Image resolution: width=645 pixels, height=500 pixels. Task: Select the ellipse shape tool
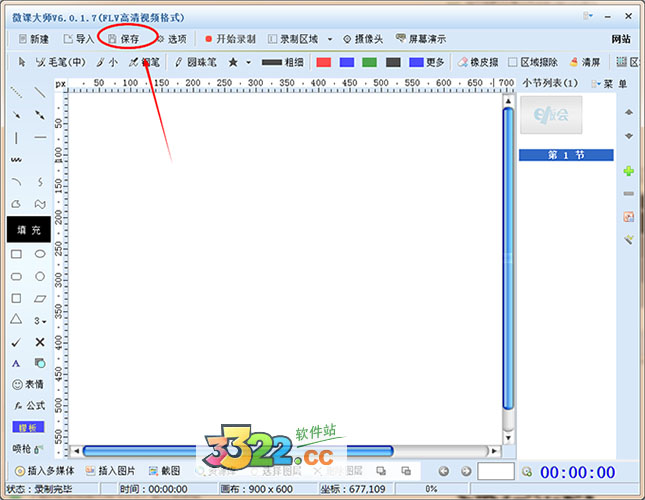[x=40, y=254]
